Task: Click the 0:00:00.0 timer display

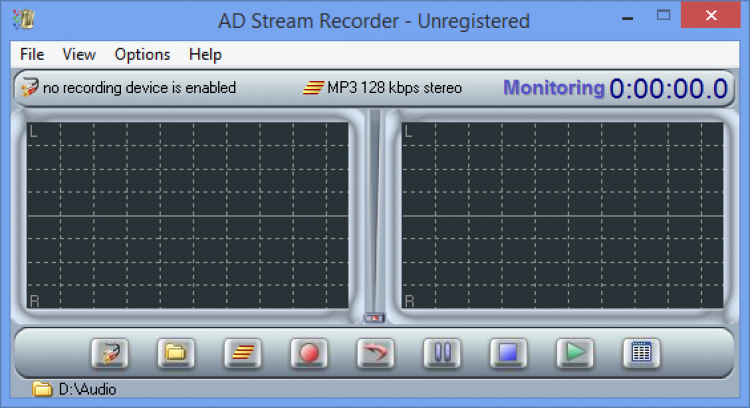Action: (668, 89)
